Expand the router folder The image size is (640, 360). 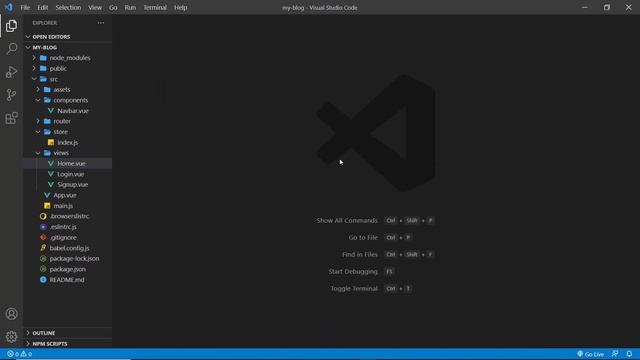67,121
